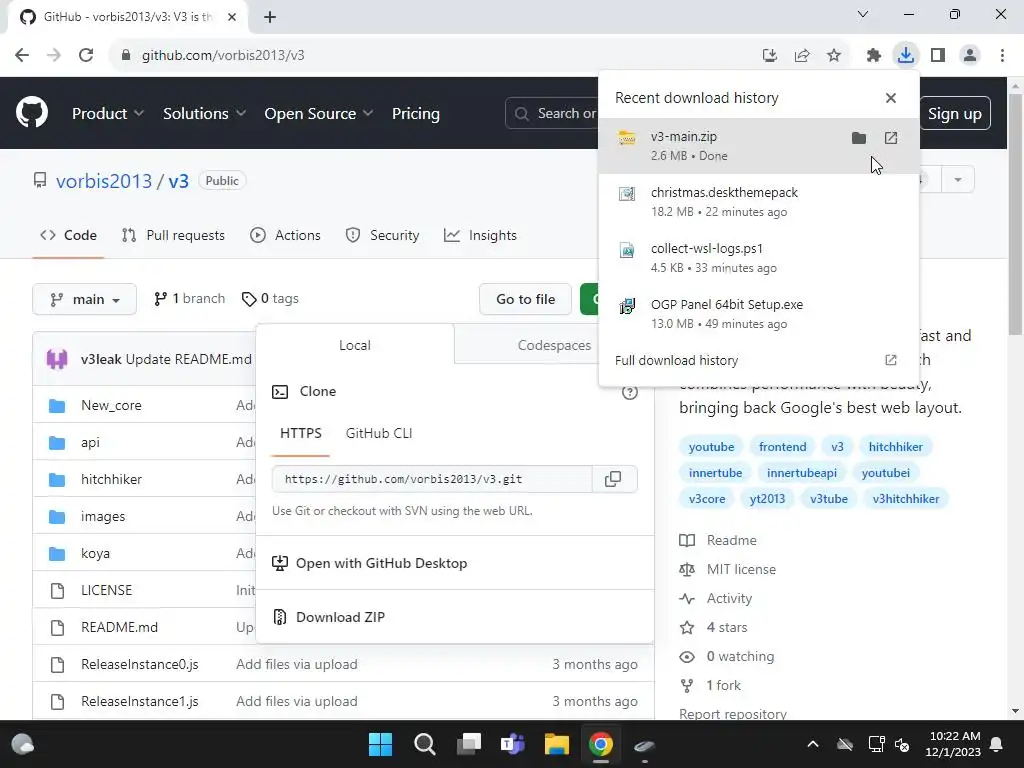Click the GitHub logo in the header
The height and width of the screenshot is (768, 1024).
click(31, 112)
